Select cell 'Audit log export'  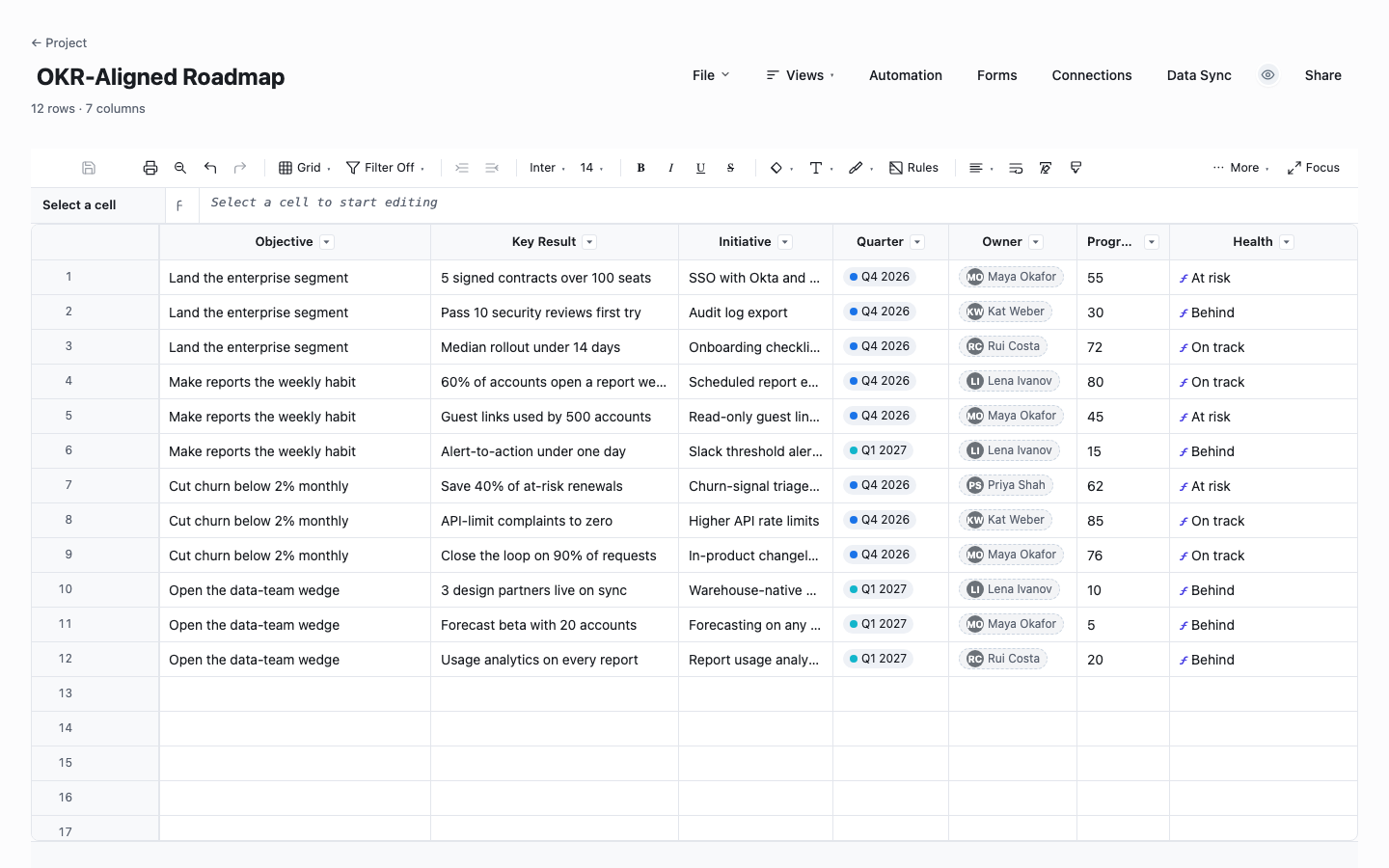pos(755,312)
